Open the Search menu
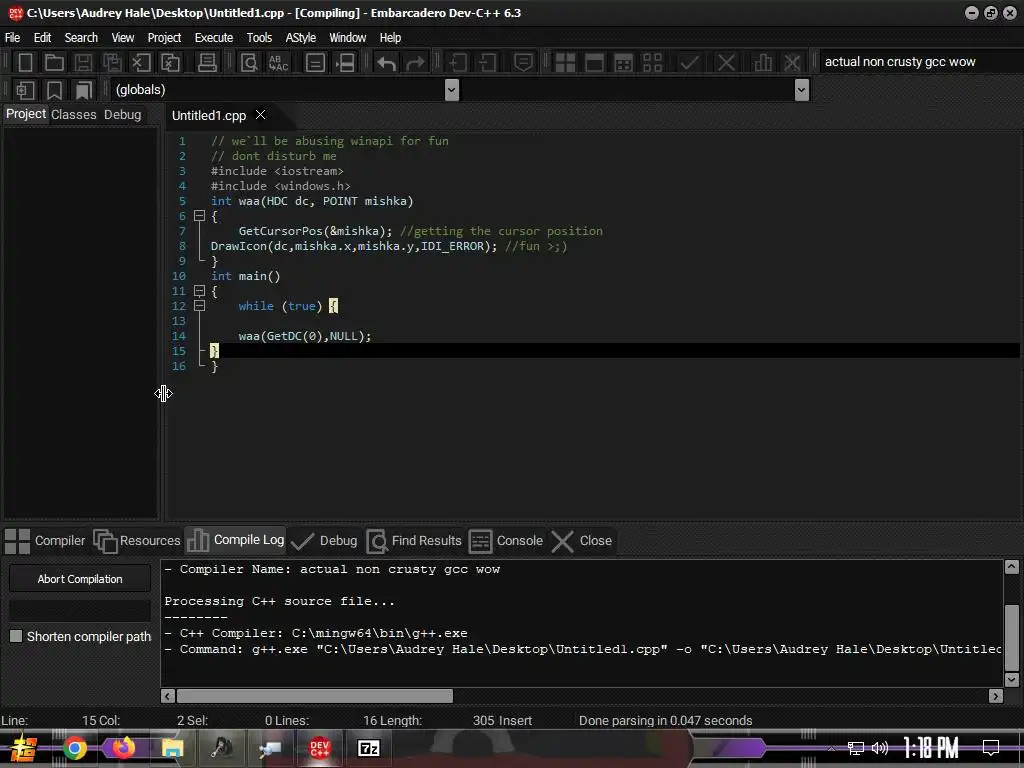1024x768 pixels. coord(81,37)
